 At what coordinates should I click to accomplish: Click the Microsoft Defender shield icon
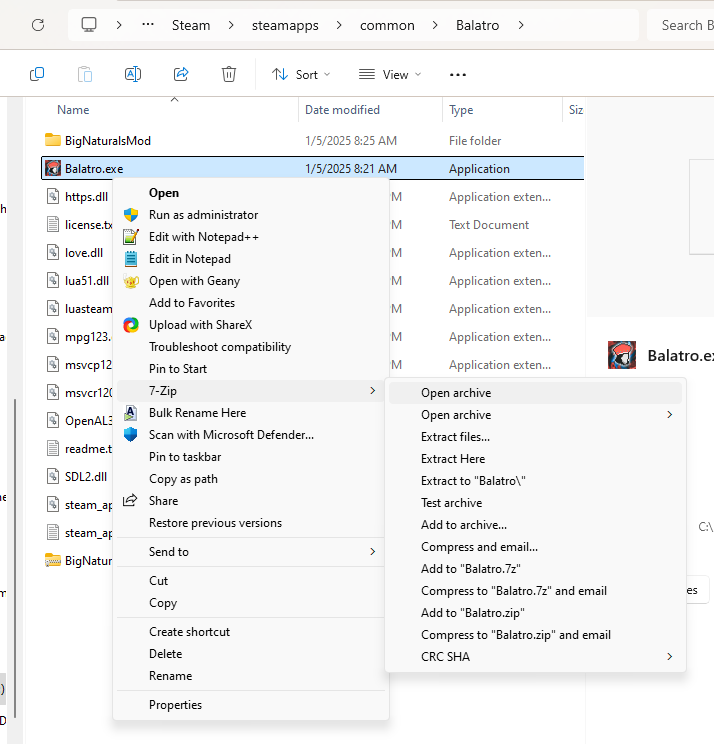pyautogui.click(x=131, y=435)
